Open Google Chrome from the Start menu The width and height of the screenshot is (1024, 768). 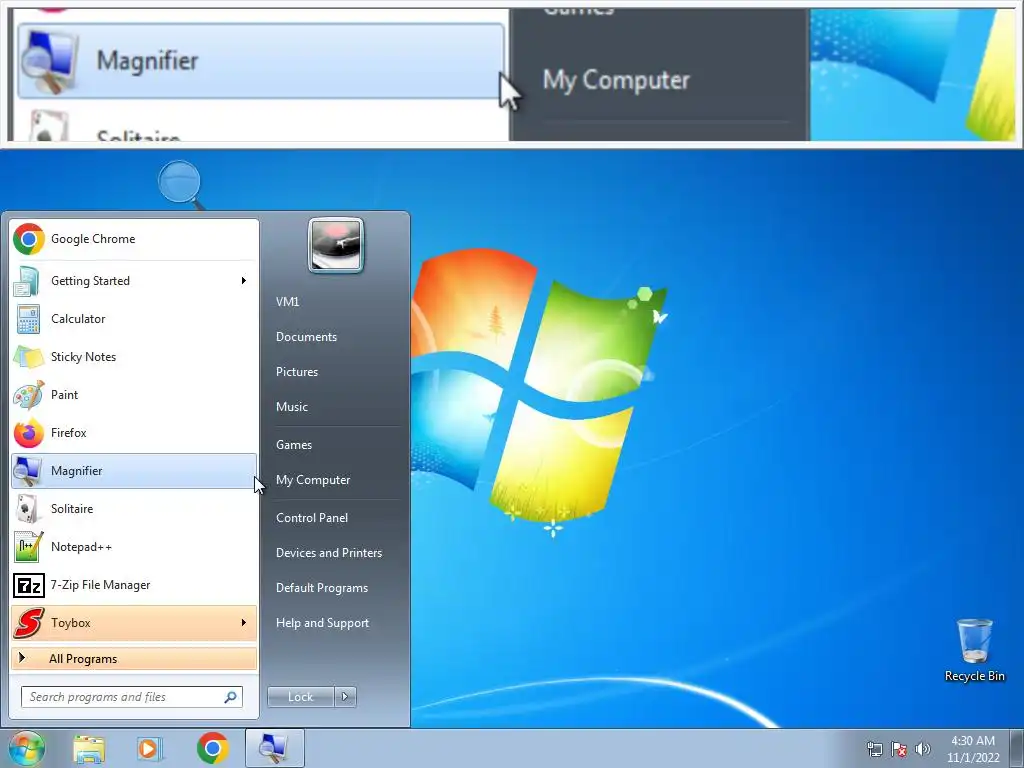click(134, 239)
